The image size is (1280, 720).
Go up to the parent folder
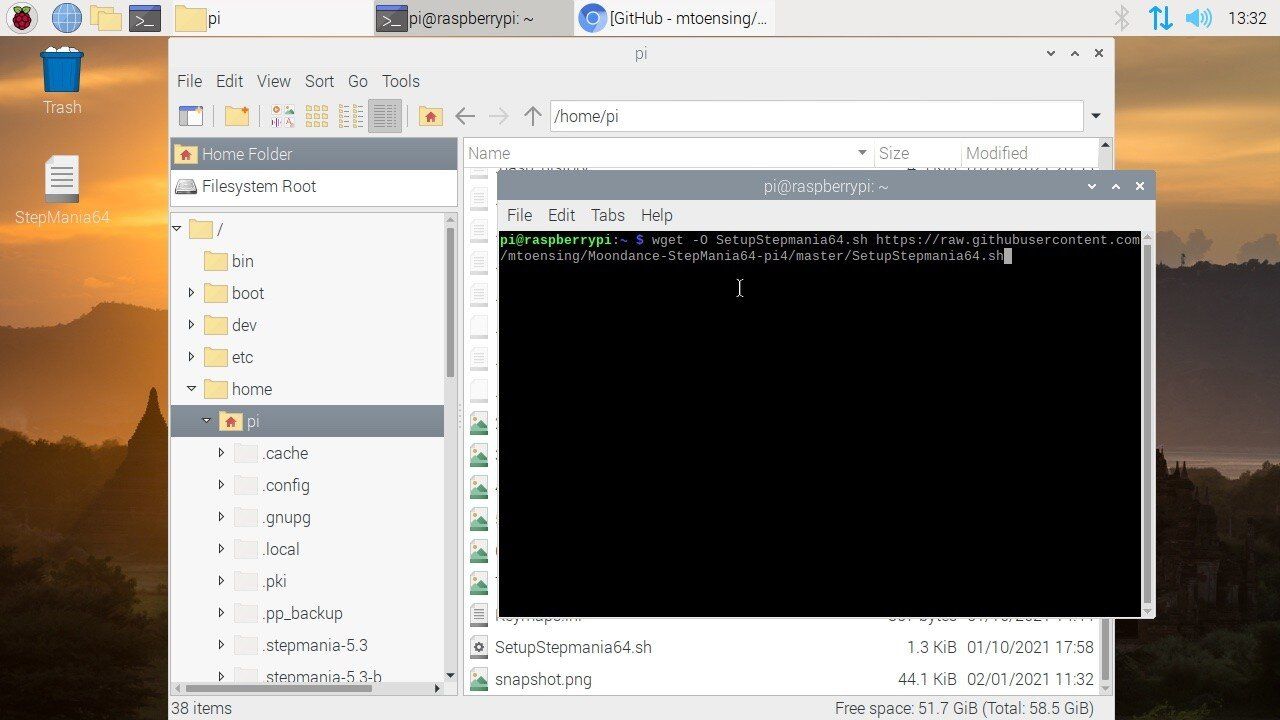533,116
